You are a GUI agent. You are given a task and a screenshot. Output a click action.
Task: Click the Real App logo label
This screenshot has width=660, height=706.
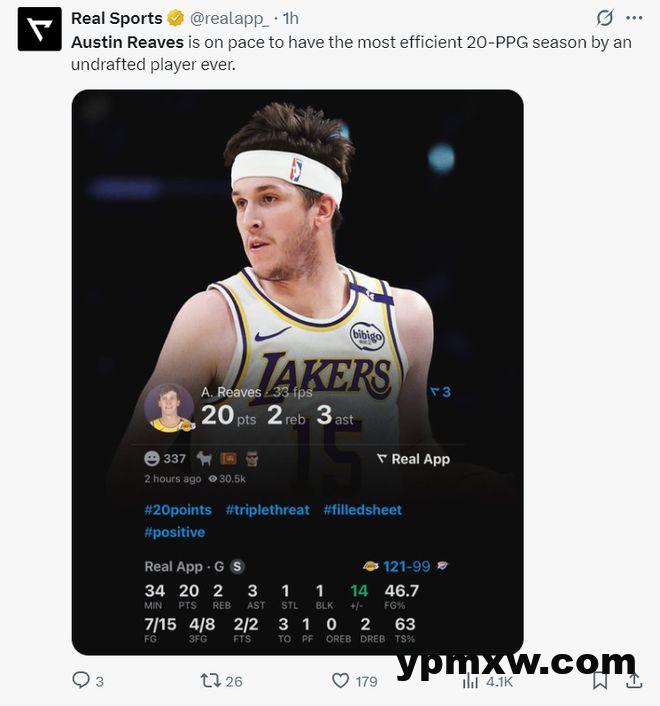(413, 459)
